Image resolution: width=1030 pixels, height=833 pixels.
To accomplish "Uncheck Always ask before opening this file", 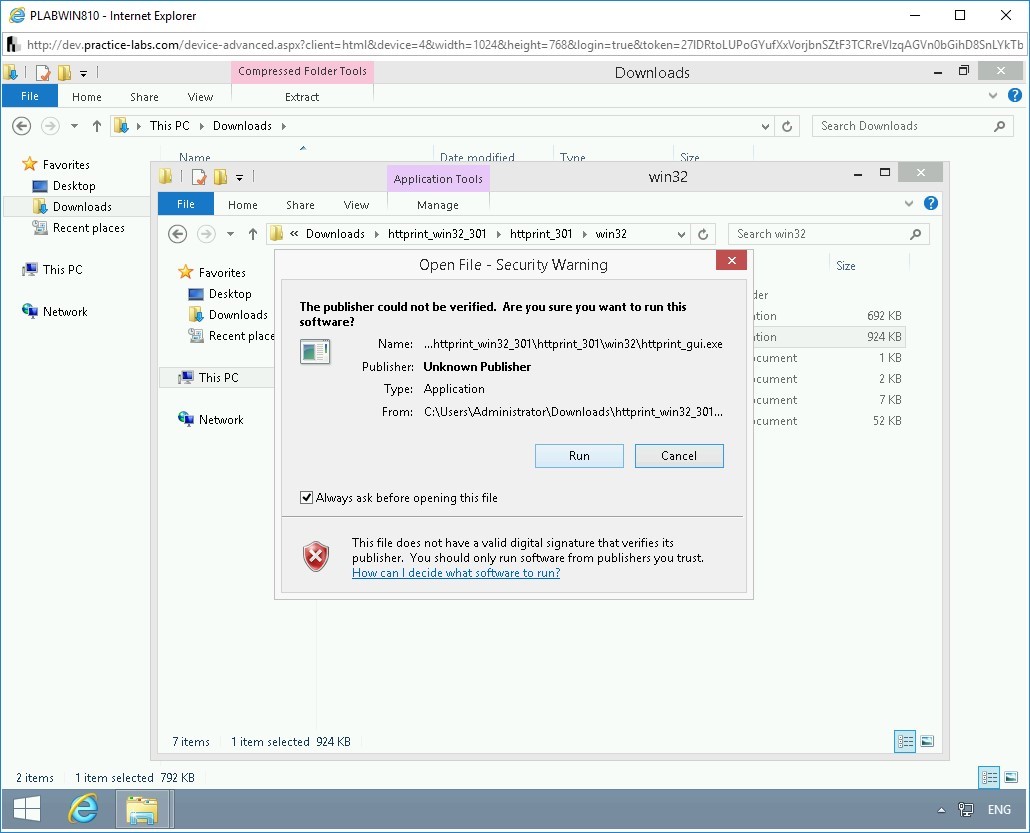I will pyautogui.click(x=307, y=498).
